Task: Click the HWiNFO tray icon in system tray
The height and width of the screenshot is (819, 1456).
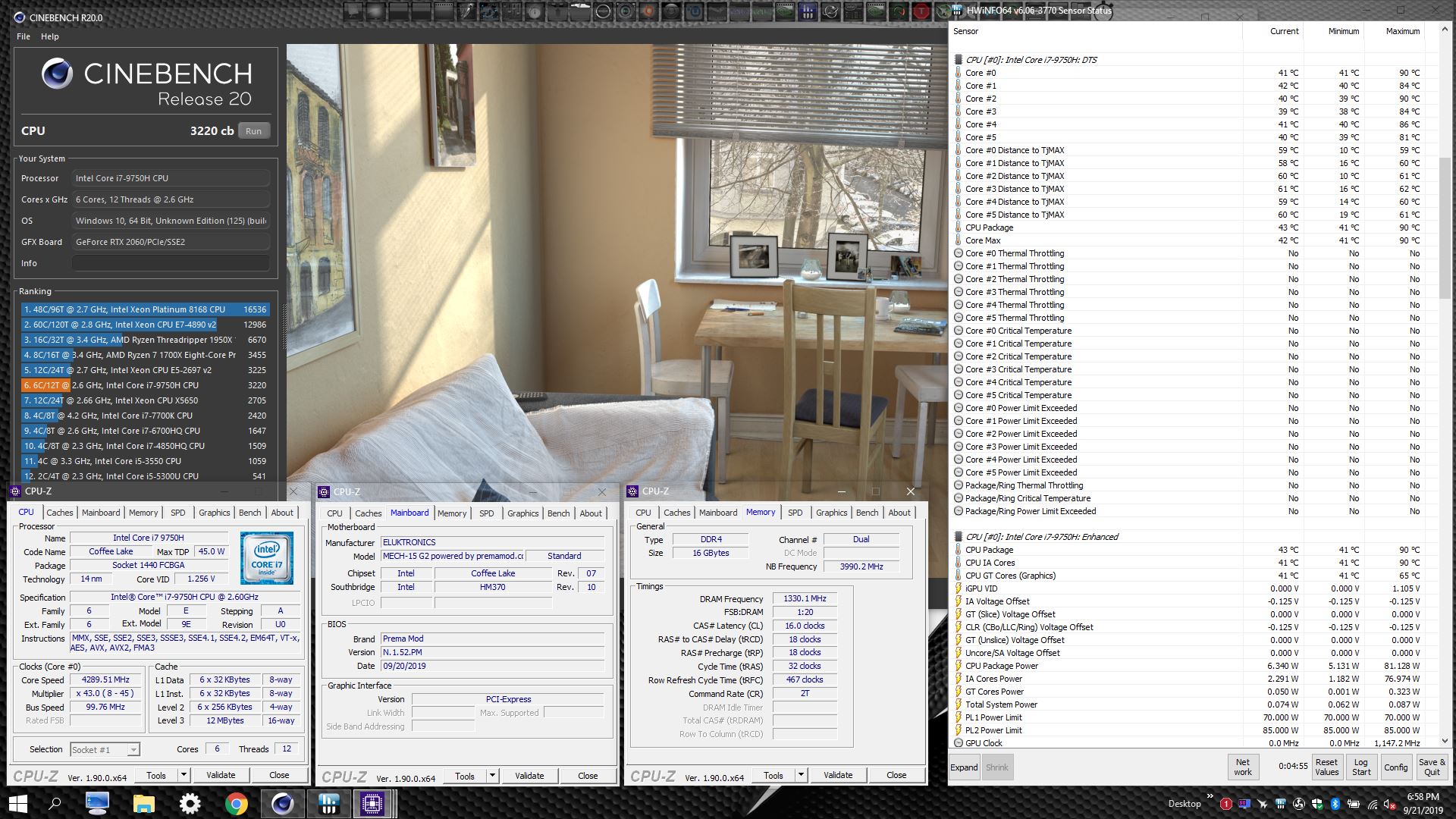Action: point(1281,804)
